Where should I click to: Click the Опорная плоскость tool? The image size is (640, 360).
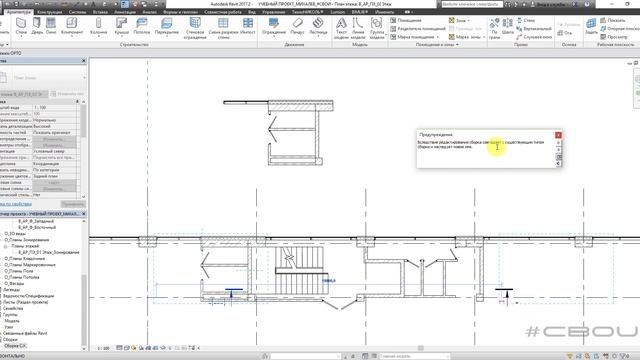(620, 29)
